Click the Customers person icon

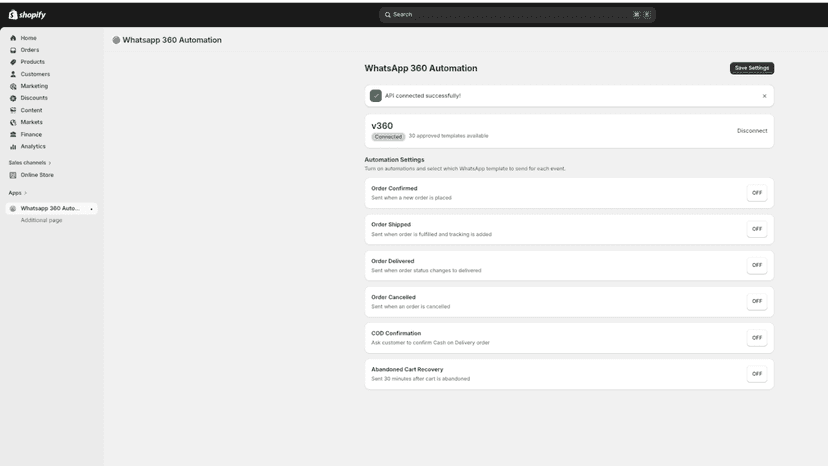[13, 74]
